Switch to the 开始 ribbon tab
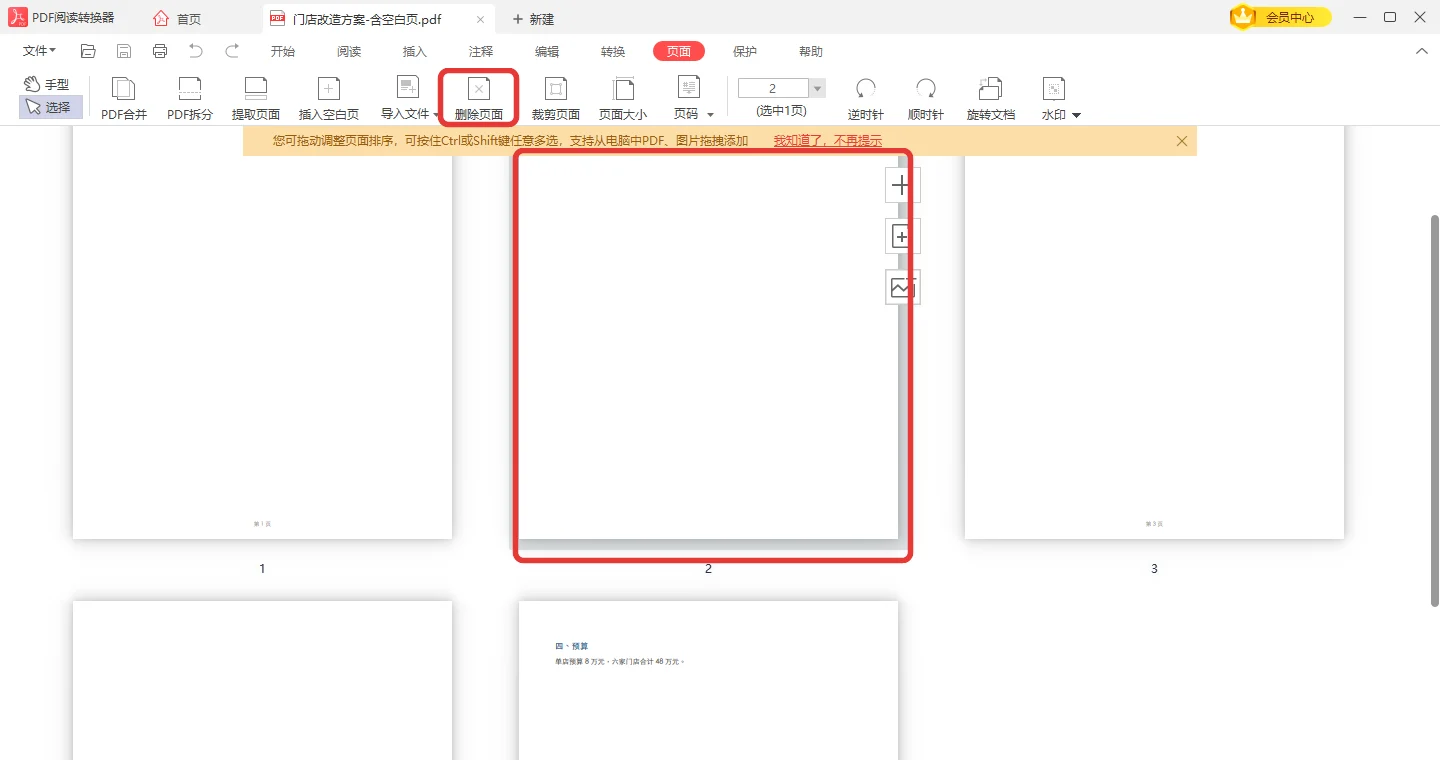 tap(283, 52)
